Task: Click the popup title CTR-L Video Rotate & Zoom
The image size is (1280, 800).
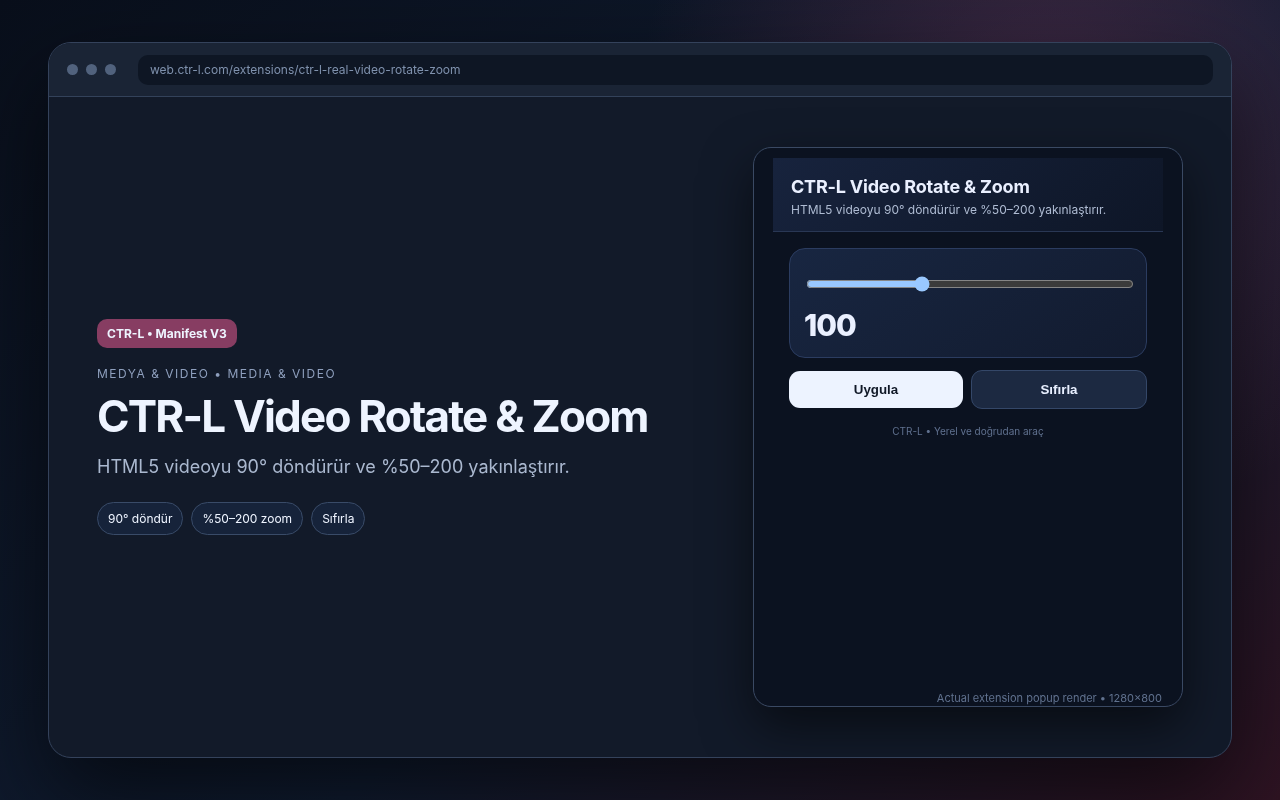Action: click(x=910, y=187)
